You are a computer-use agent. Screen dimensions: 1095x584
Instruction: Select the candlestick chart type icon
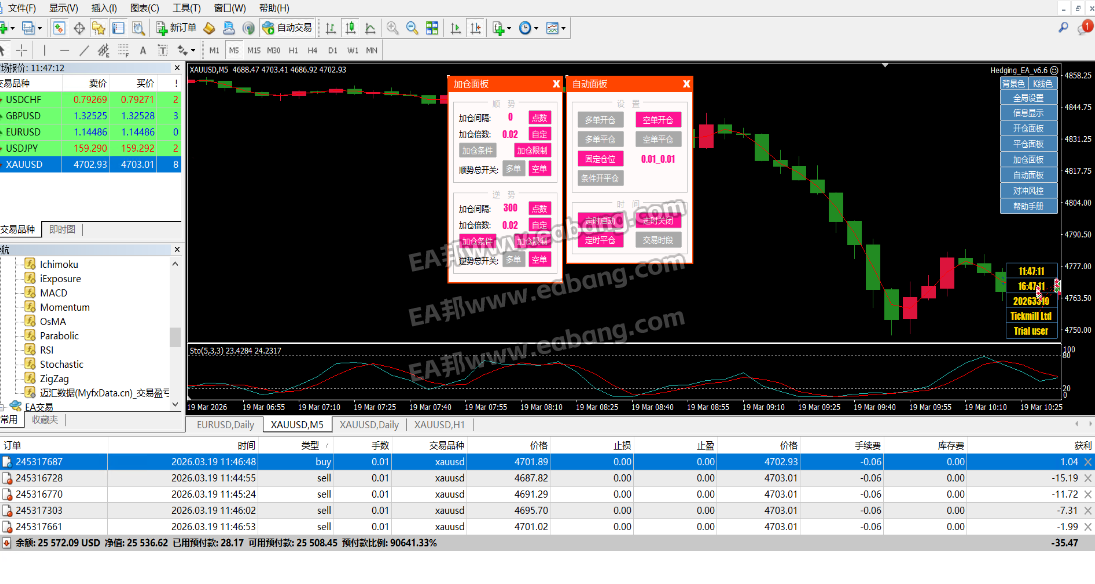(352, 28)
